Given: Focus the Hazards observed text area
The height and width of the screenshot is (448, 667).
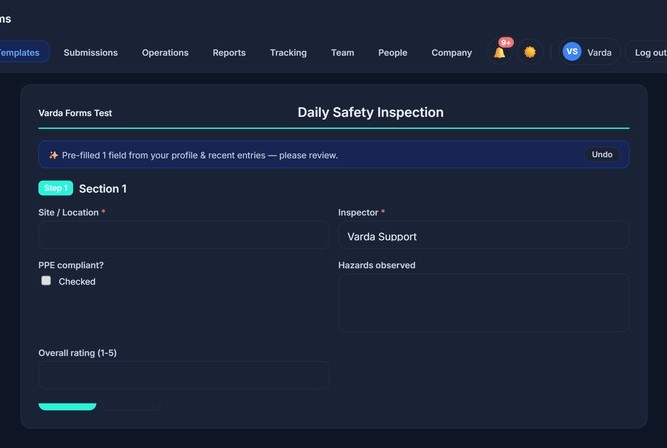Looking at the screenshot, I should (484, 302).
